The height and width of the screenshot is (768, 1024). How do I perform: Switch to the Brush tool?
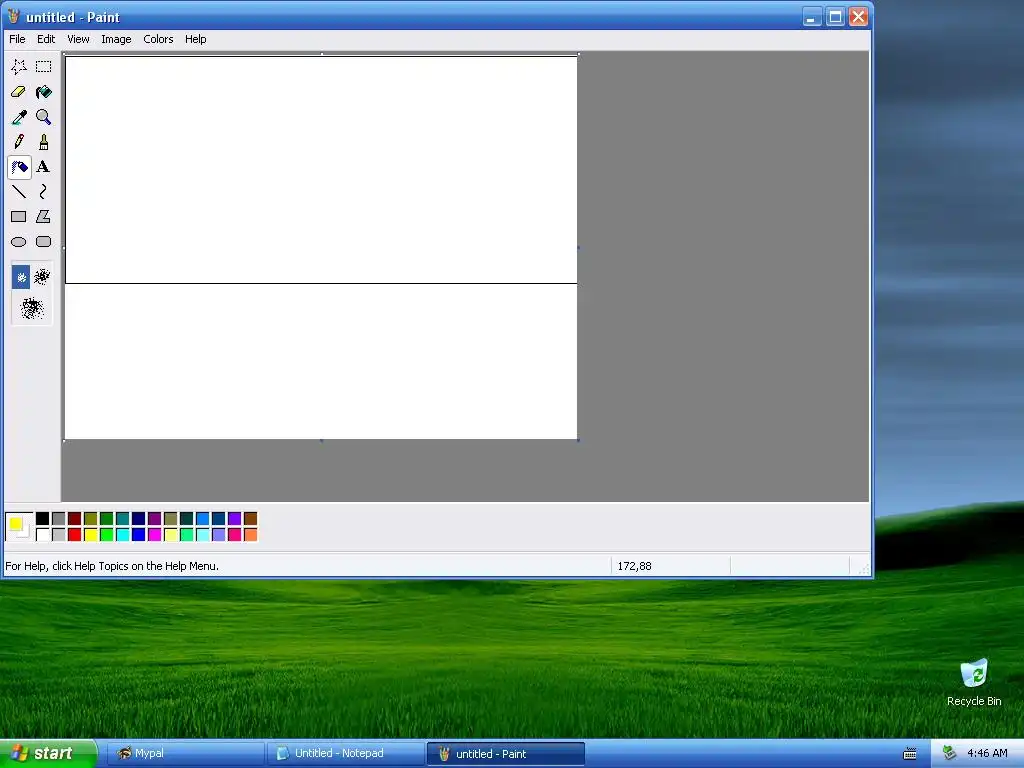(44, 142)
